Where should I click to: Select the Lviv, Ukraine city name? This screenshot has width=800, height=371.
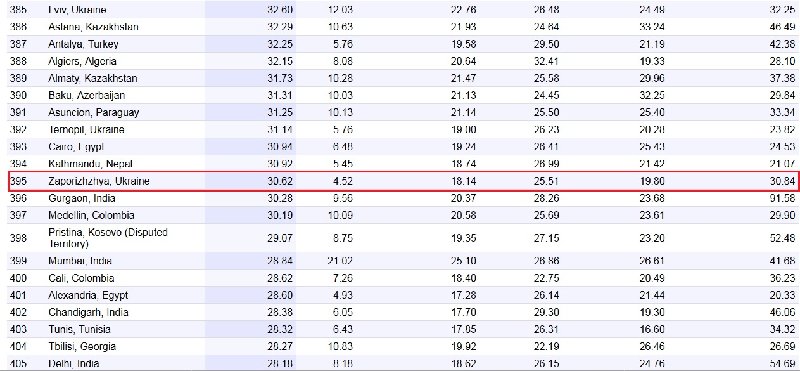78,10
